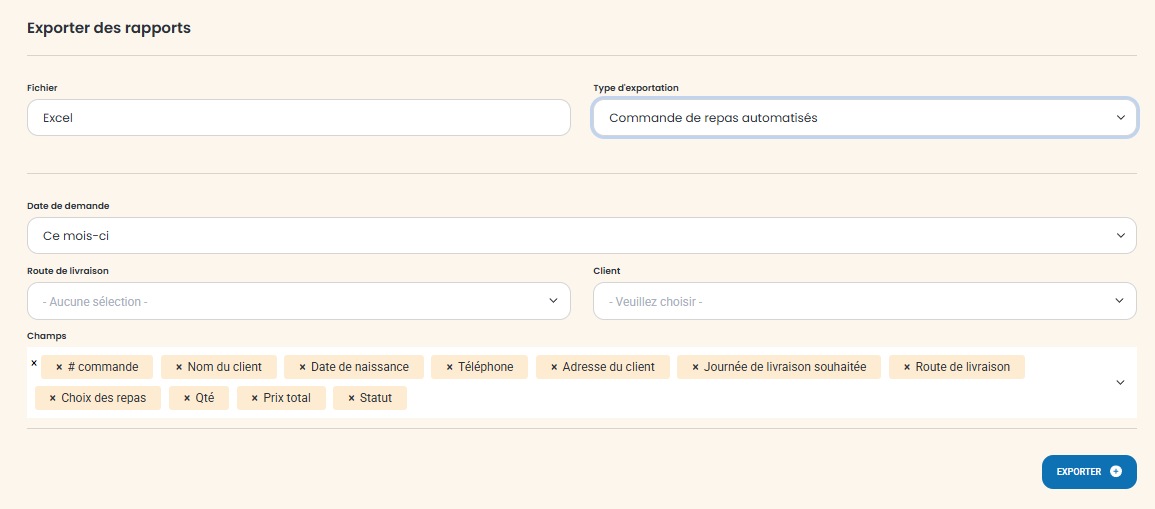Clear all selected fields in Champs
The width and height of the screenshot is (1155, 509).
(34, 363)
